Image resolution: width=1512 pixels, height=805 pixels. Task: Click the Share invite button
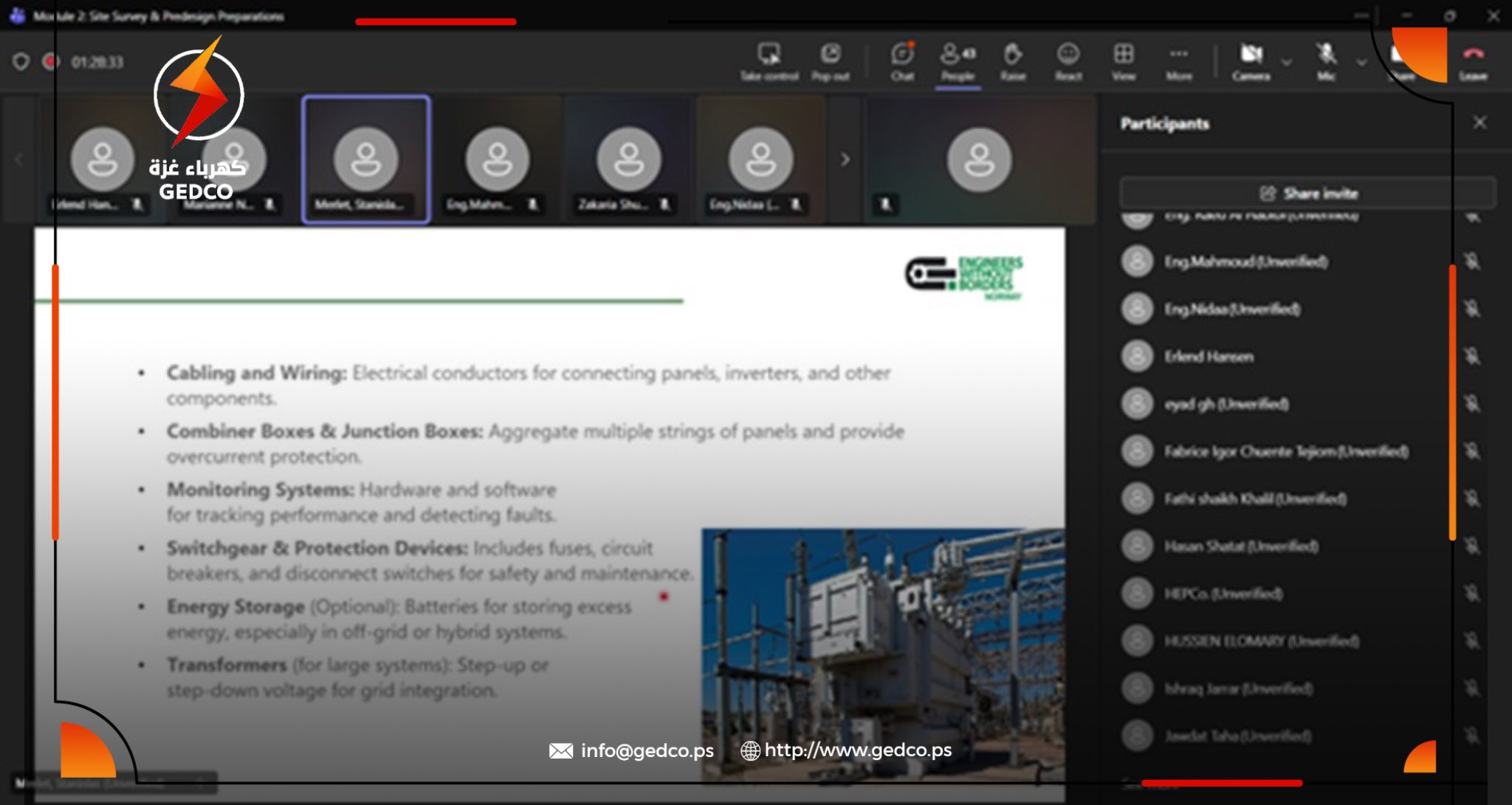pos(1307,193)
